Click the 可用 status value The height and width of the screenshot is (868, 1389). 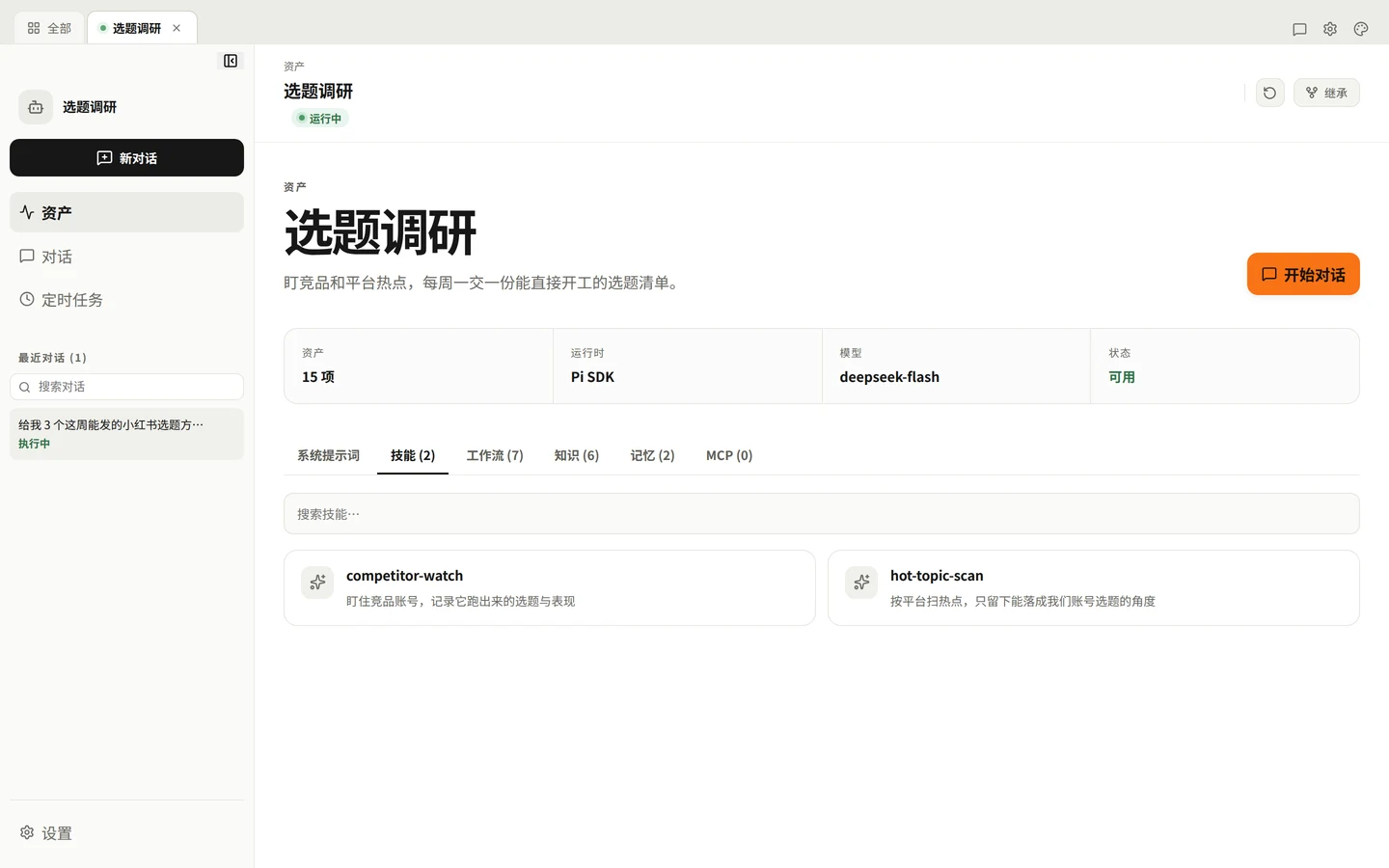click(1122, 377)
